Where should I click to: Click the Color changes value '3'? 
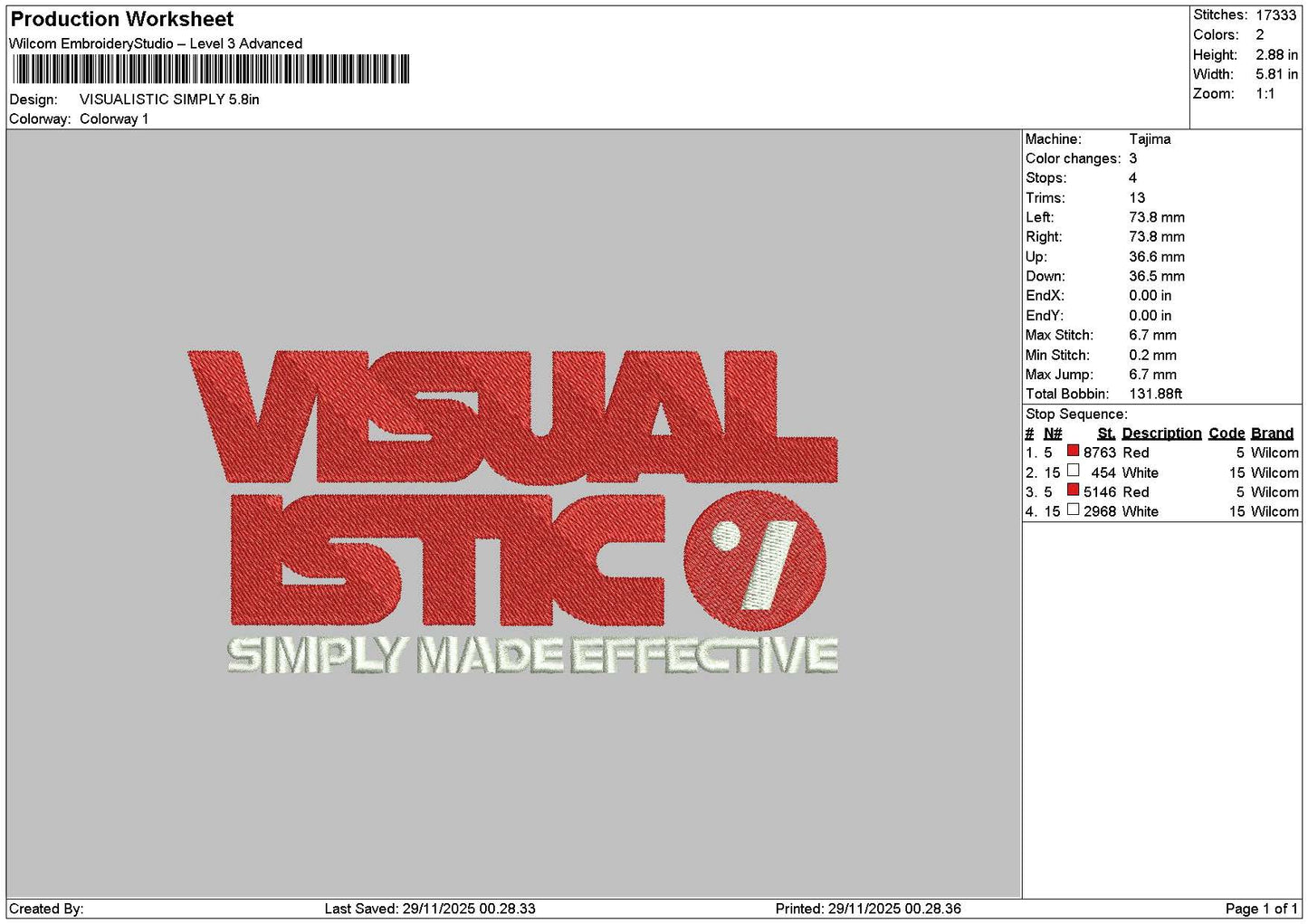coord(1133,158)
